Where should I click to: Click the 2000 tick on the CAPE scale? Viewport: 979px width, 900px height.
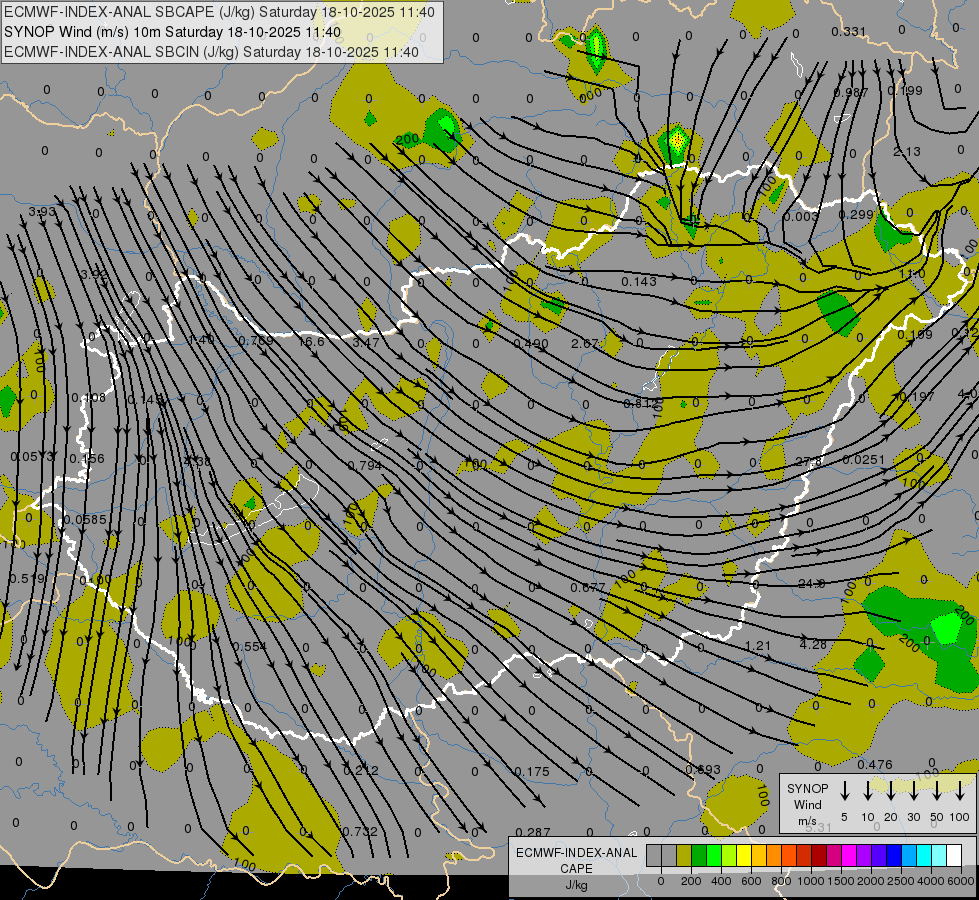[x=871, y=881]
